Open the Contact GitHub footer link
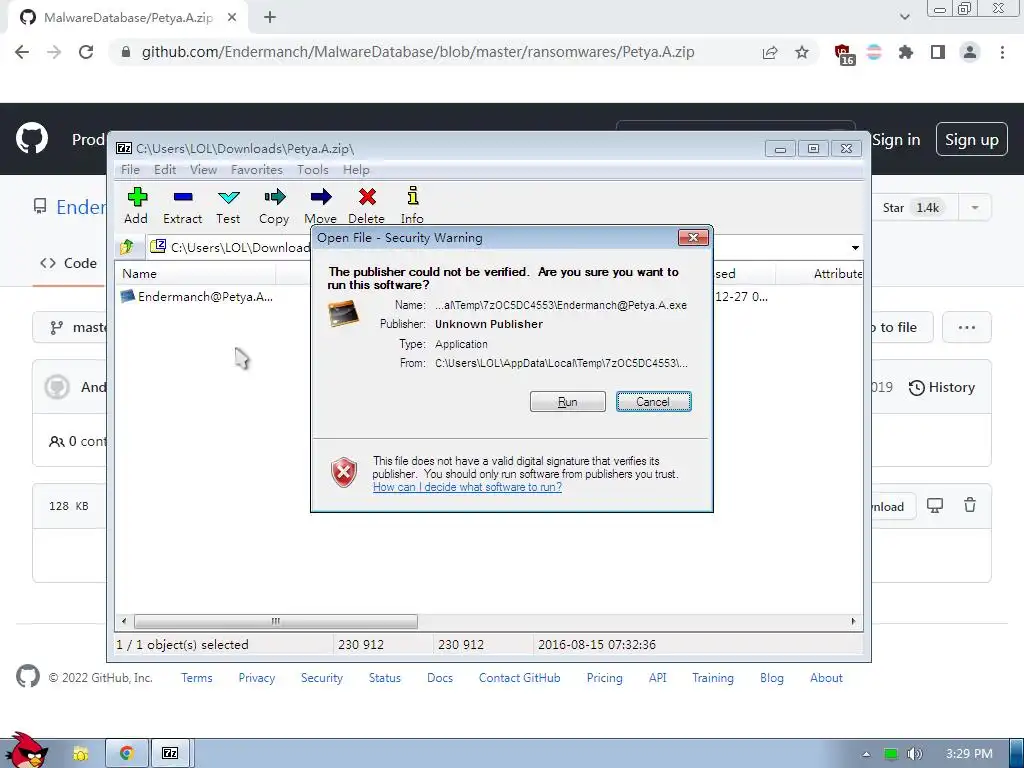This screenshot has height=768, width=1024. pos(520,678)
